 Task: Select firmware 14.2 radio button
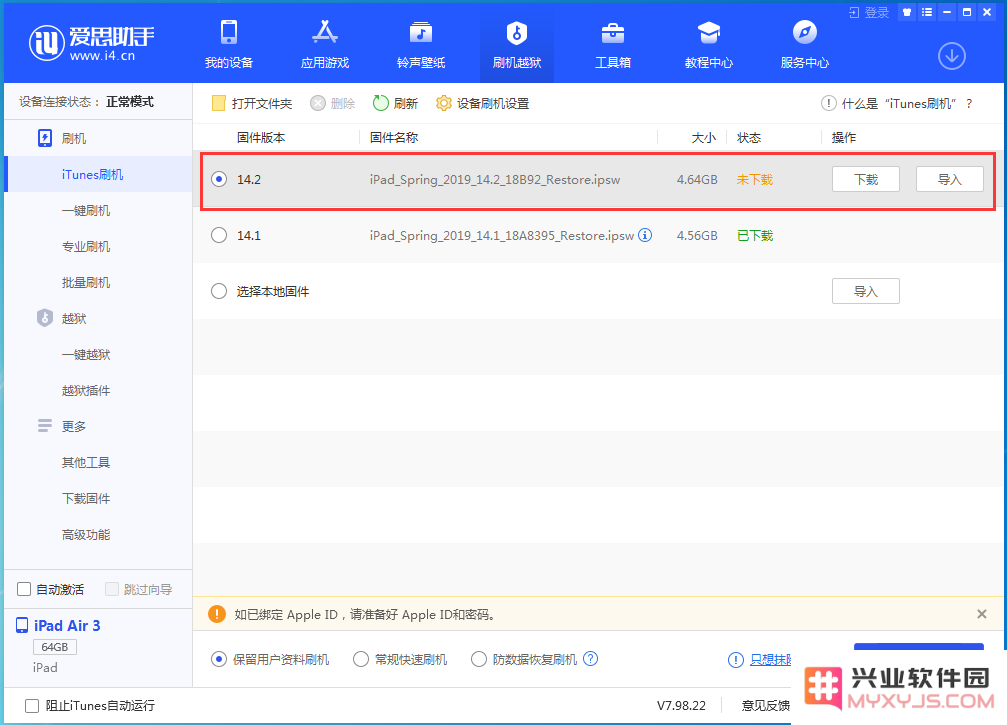[219, 179]
